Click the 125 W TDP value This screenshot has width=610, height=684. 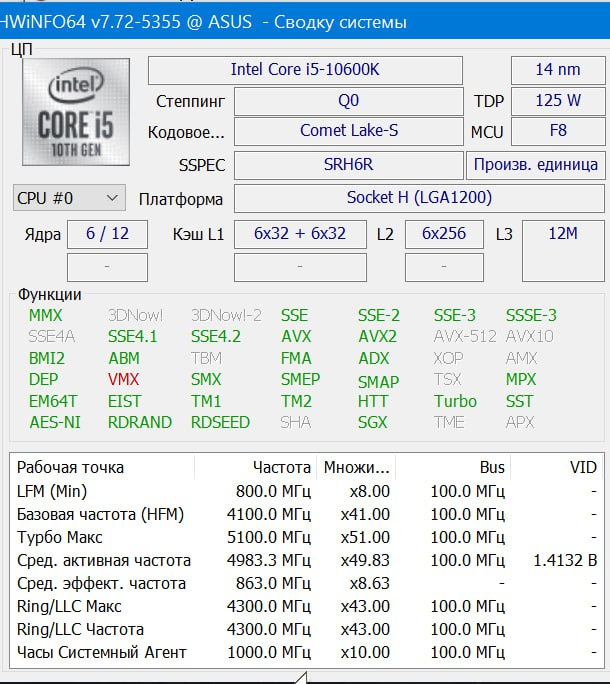[558, 101]
